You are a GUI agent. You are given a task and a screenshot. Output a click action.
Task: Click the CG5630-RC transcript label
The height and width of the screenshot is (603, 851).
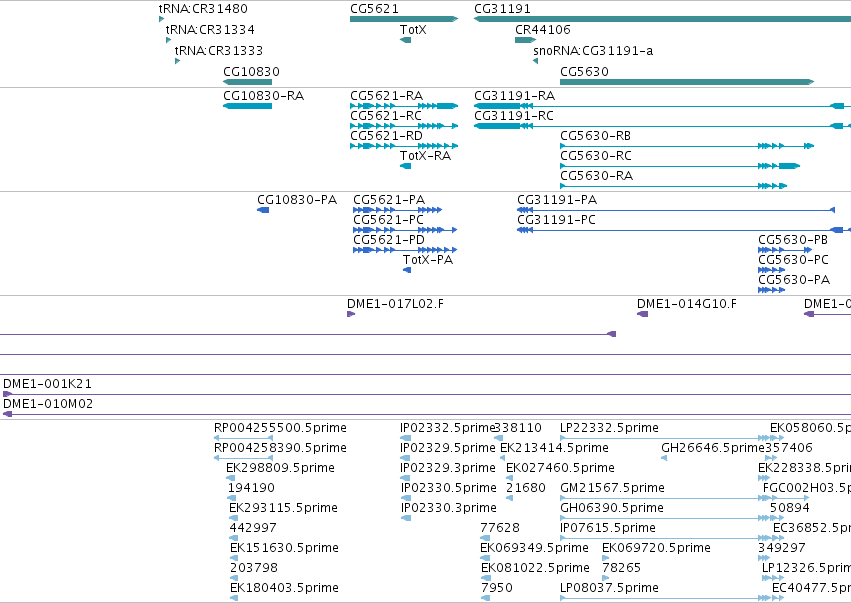coord(596,156)
